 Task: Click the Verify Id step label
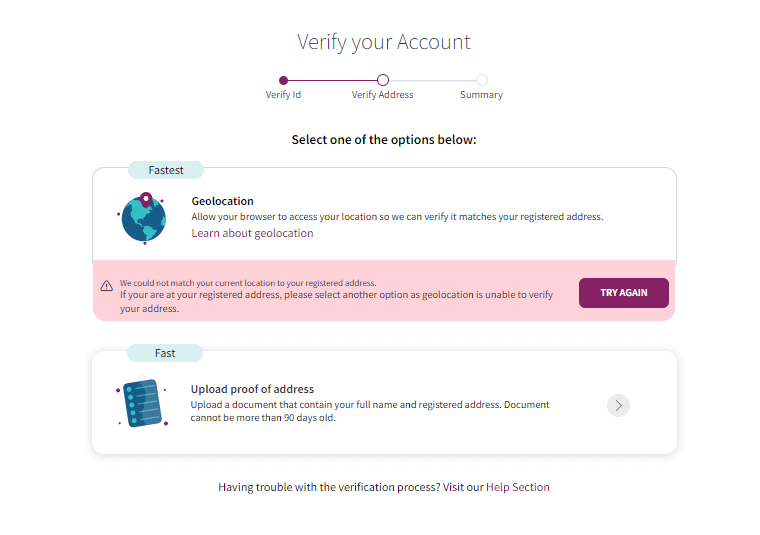(283, 94)
